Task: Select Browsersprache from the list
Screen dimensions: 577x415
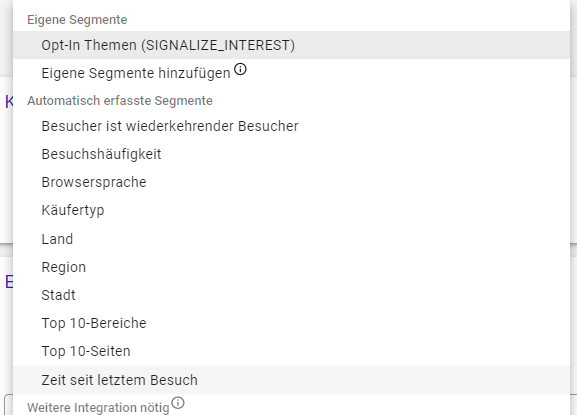Action: pyautogui.click(x=291, y=182)
